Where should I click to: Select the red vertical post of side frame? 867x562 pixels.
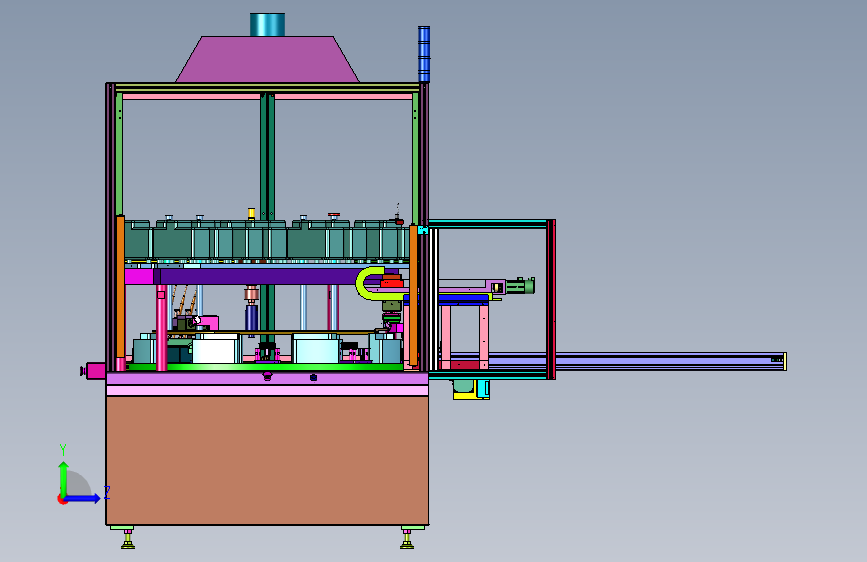[x=551, y=299]
